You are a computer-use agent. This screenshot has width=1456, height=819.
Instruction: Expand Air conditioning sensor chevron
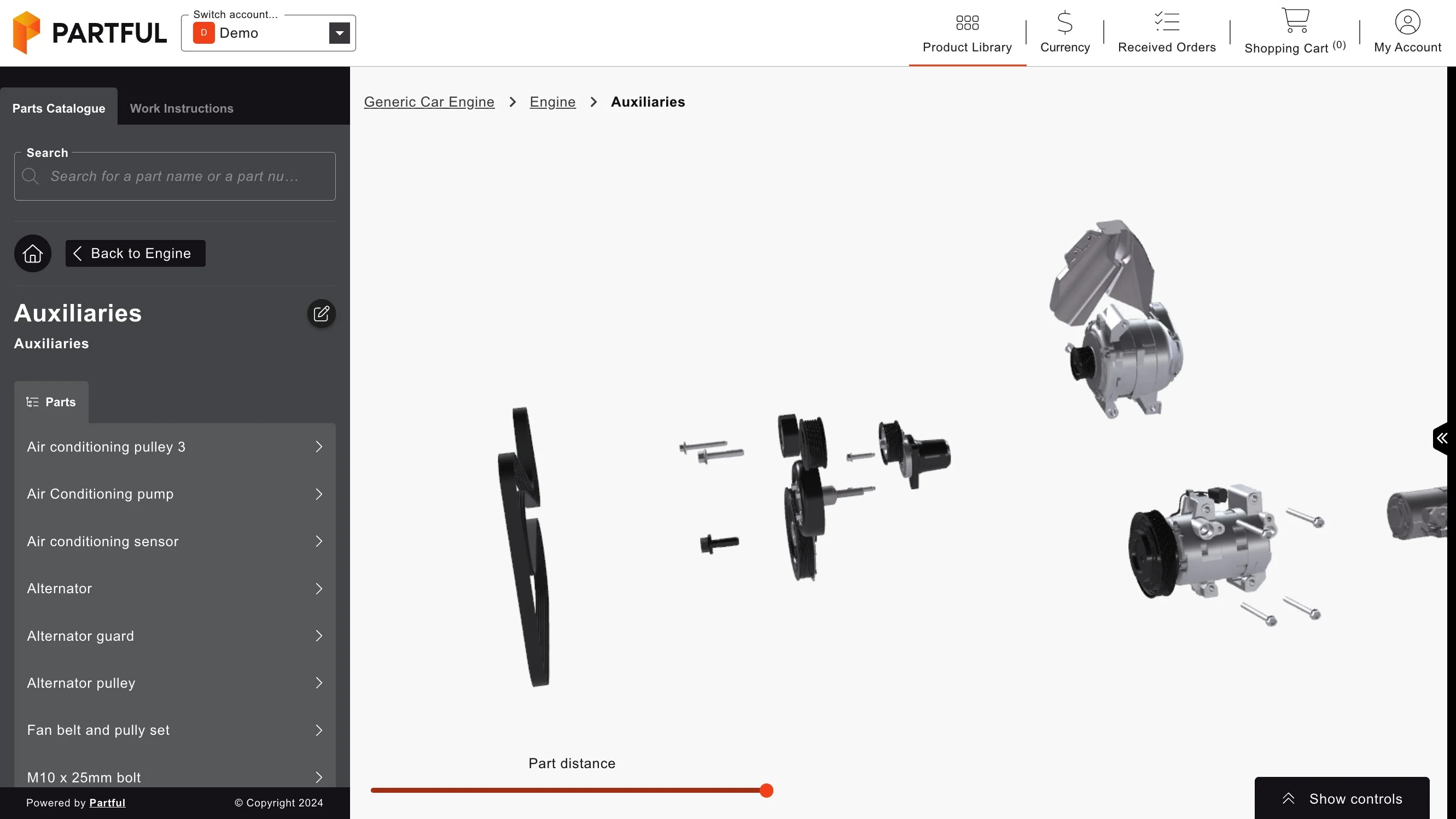[319, 541]
